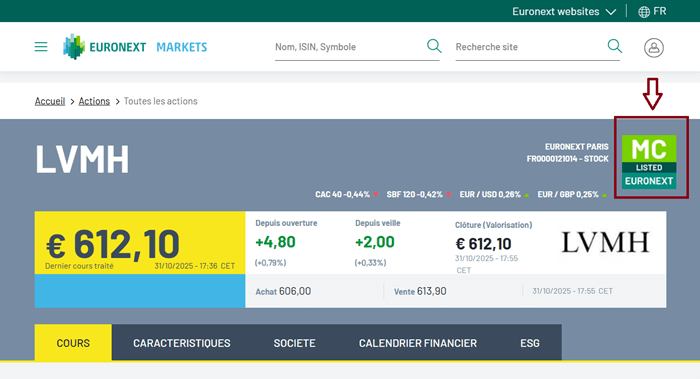Go to Accueil breadcrumb link
700x379 pixels.
[50, 101]
